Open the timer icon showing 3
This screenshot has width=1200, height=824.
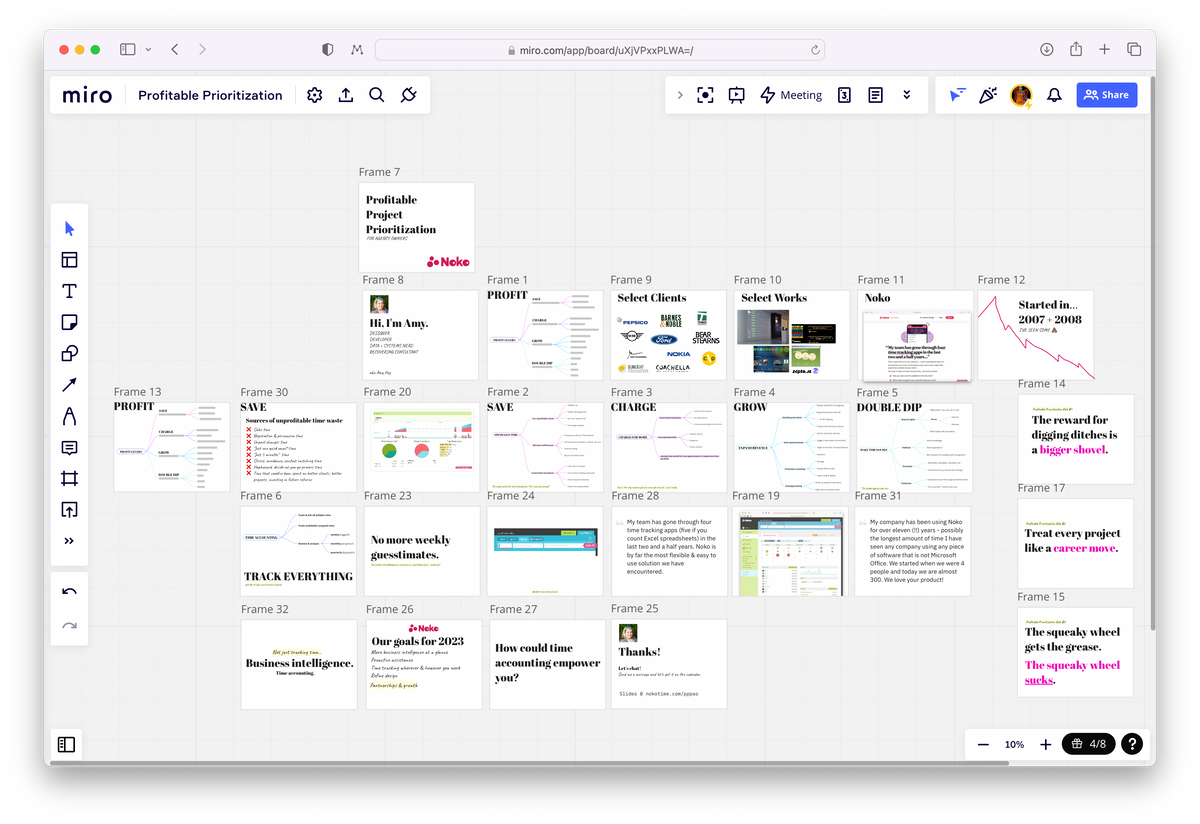click(844, 95)
